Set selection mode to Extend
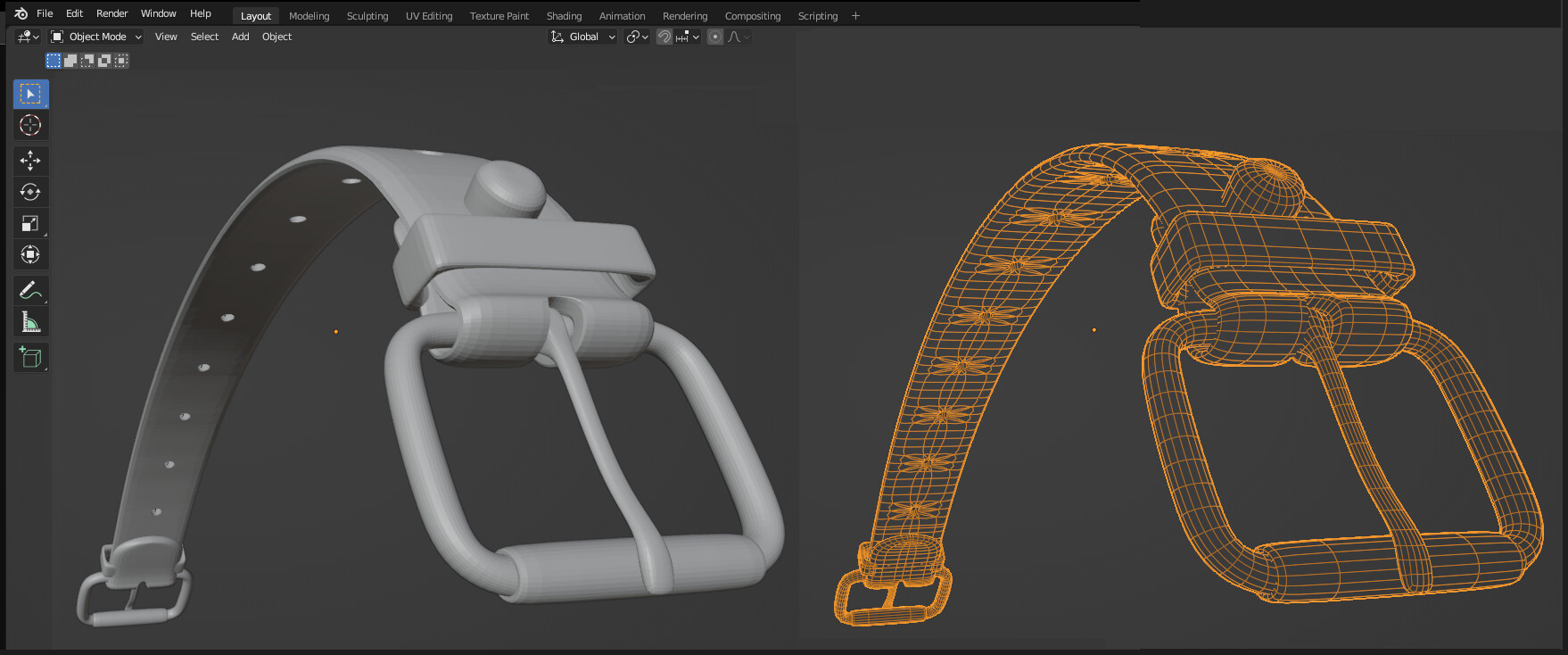 pyautogui.click(x=70, y=61)
